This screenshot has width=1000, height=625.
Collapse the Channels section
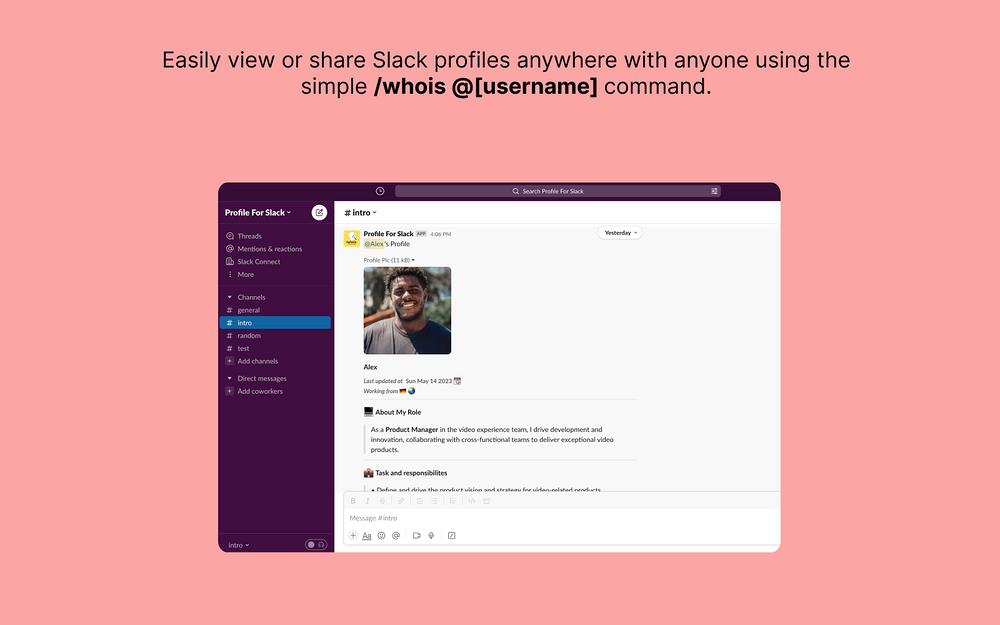[230, 297]
